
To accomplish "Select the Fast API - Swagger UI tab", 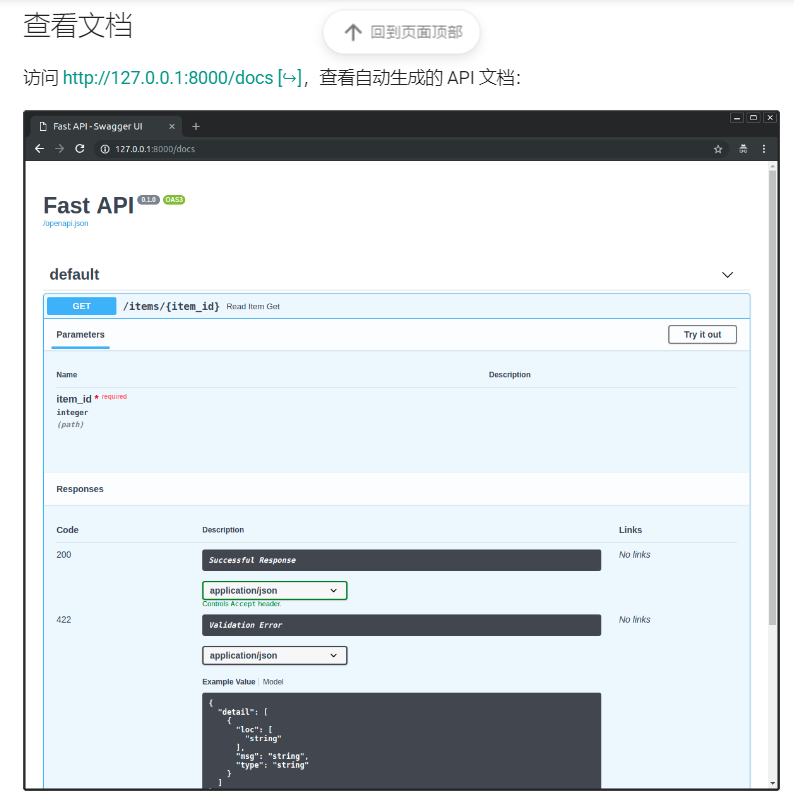I will pos(107,126).
